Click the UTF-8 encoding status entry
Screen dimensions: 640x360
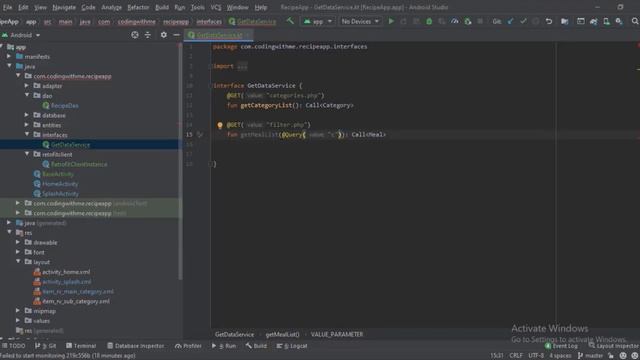(536, 356)
